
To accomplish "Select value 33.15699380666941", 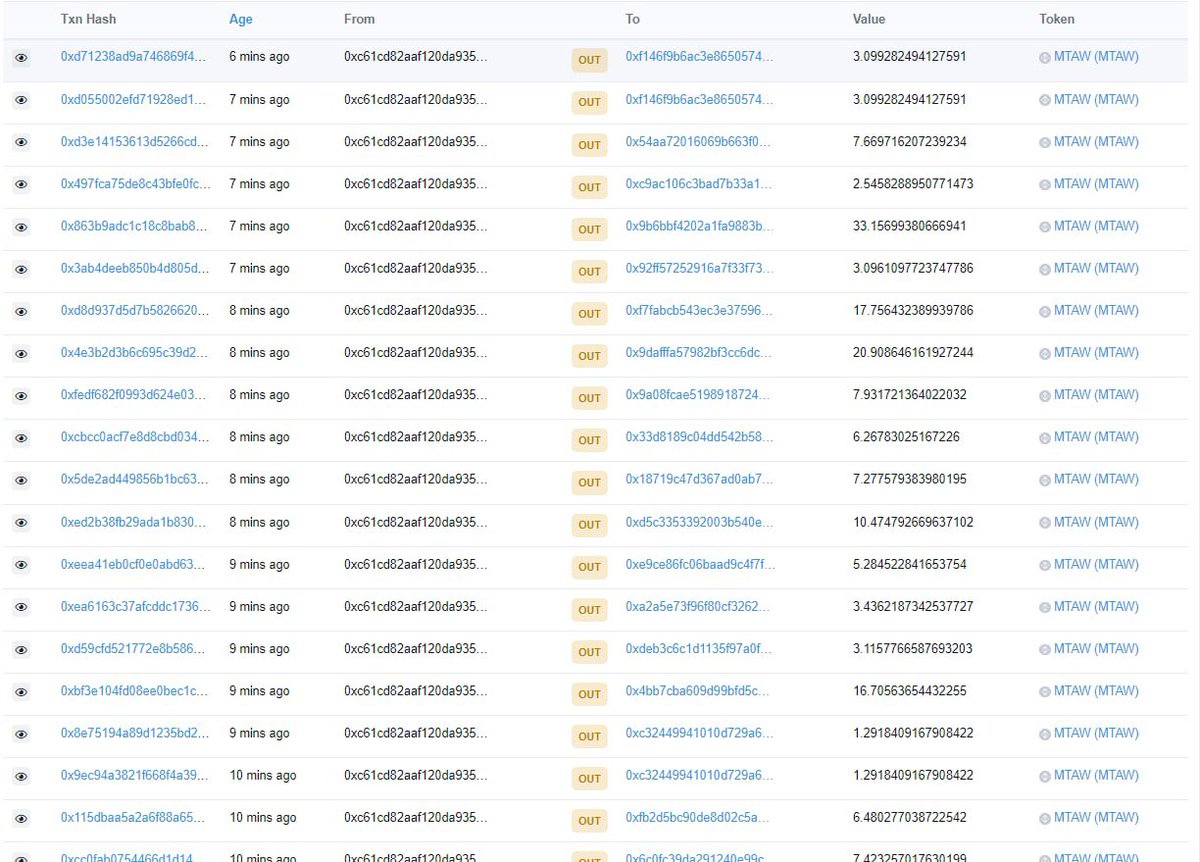I will (909, 226).
